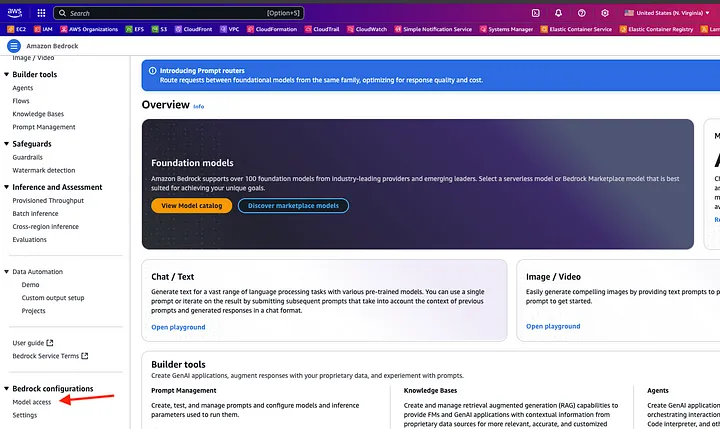This screenshot has height=429, width=720.
Task: Open Agents in the sidebar
Action: tap(22, 88)
